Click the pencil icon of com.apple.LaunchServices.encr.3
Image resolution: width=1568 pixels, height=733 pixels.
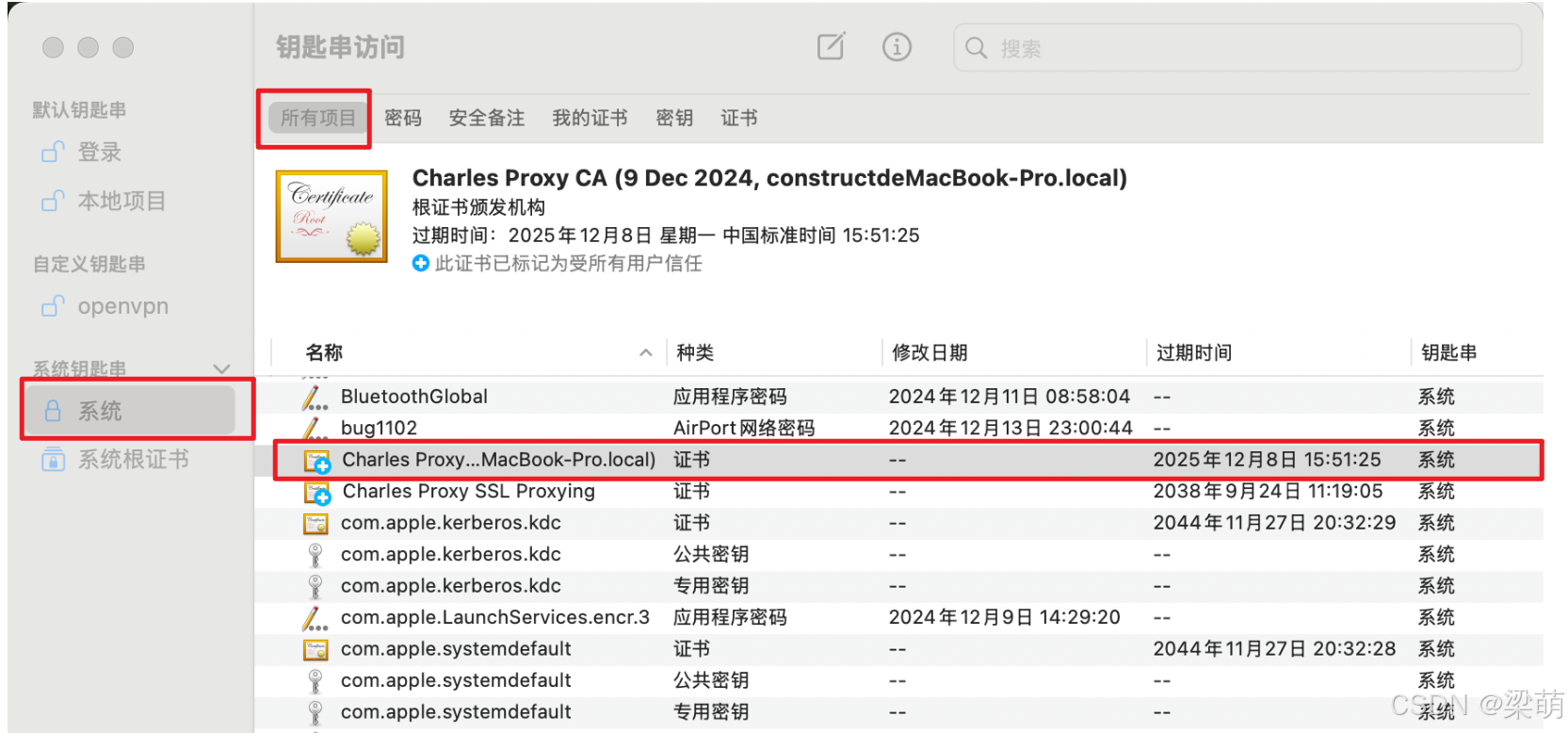315,618
